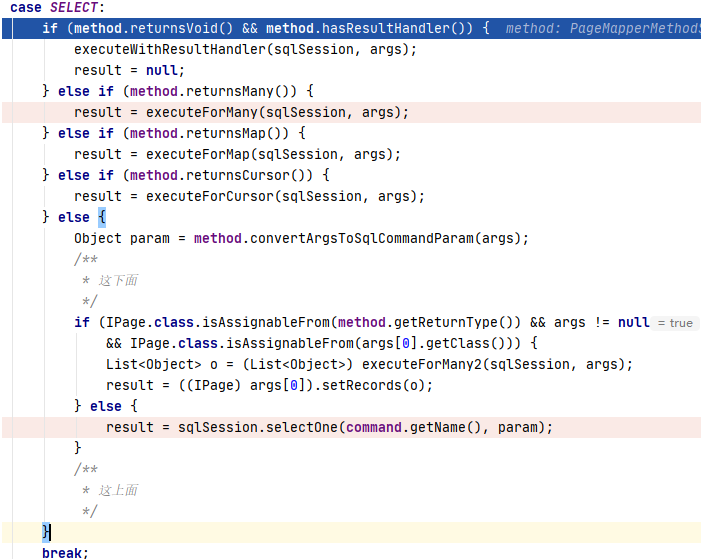Click the highlighted opening brace after 'else'
The height and width of the screenshot is (559, 704).
pos(102,217)
